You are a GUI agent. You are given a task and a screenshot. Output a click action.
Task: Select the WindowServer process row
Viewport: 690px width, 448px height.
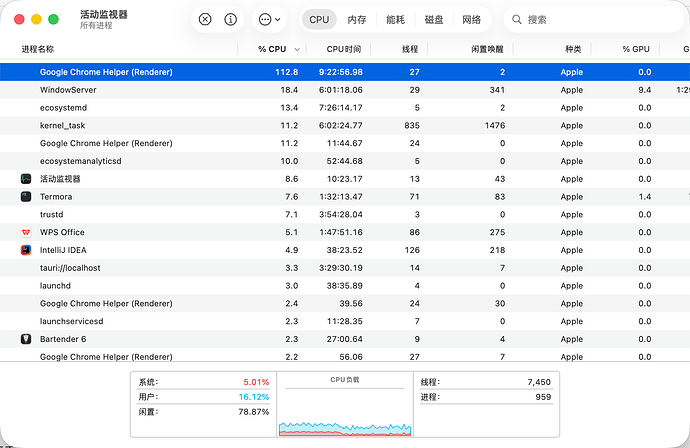pos(345,90)
